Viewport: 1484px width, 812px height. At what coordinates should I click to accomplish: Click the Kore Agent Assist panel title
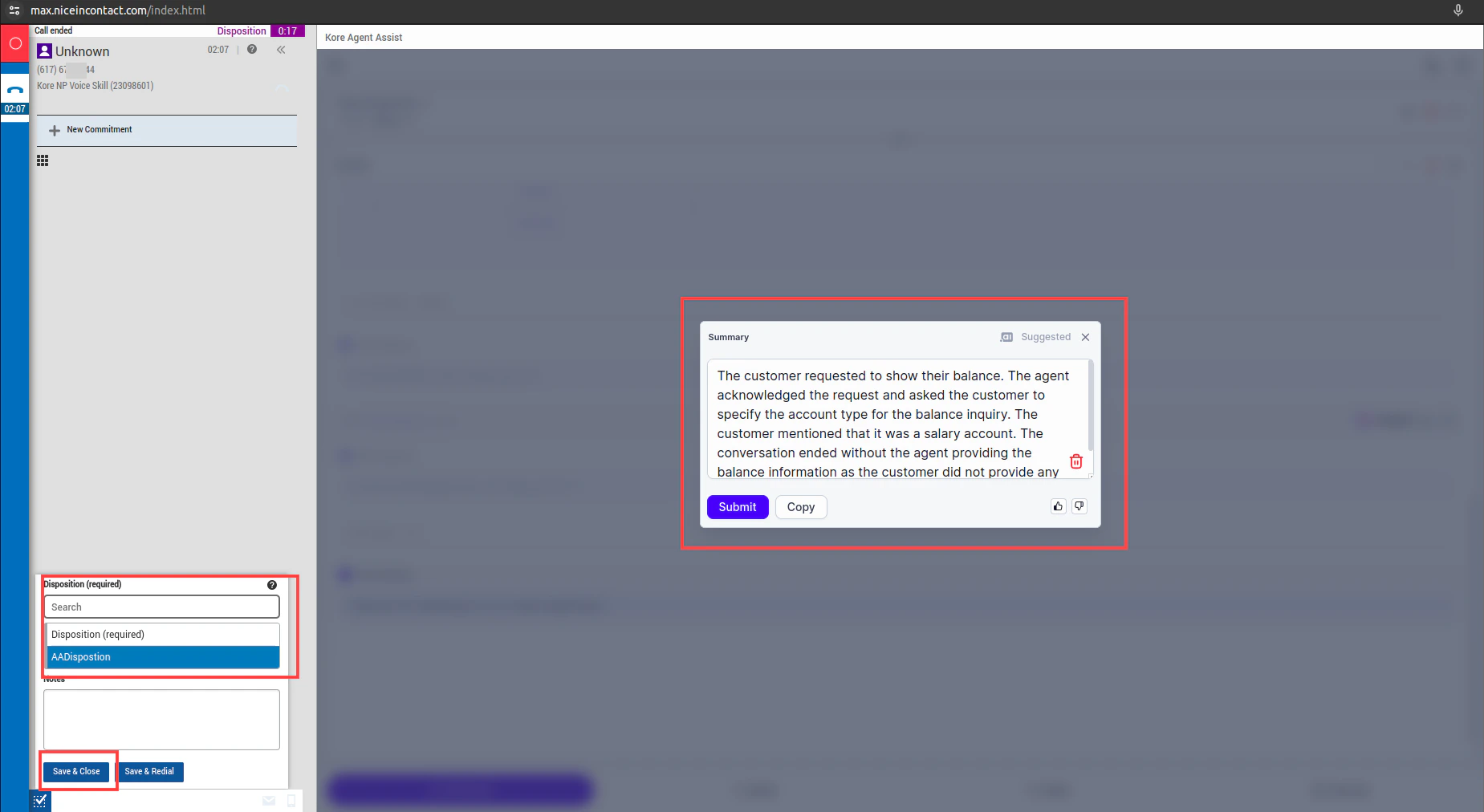click(364, 38)
